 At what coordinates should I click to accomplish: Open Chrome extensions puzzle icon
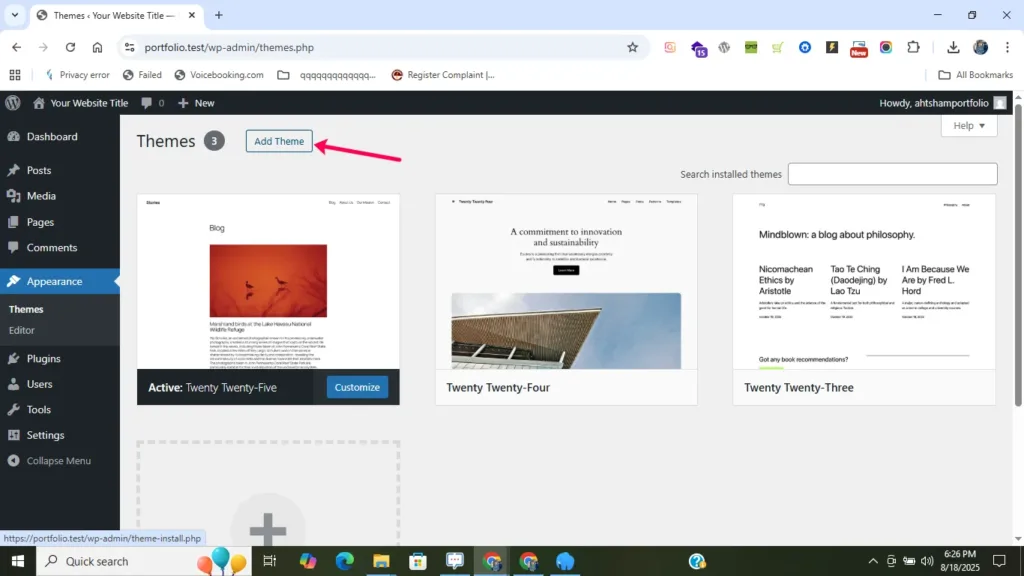tap(912, 47)
